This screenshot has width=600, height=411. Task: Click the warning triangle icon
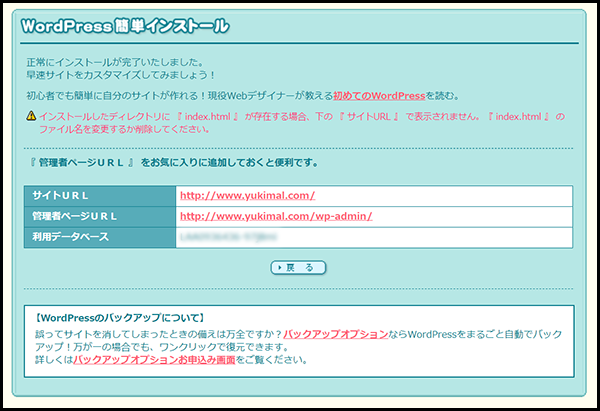(x=31, y=117)
